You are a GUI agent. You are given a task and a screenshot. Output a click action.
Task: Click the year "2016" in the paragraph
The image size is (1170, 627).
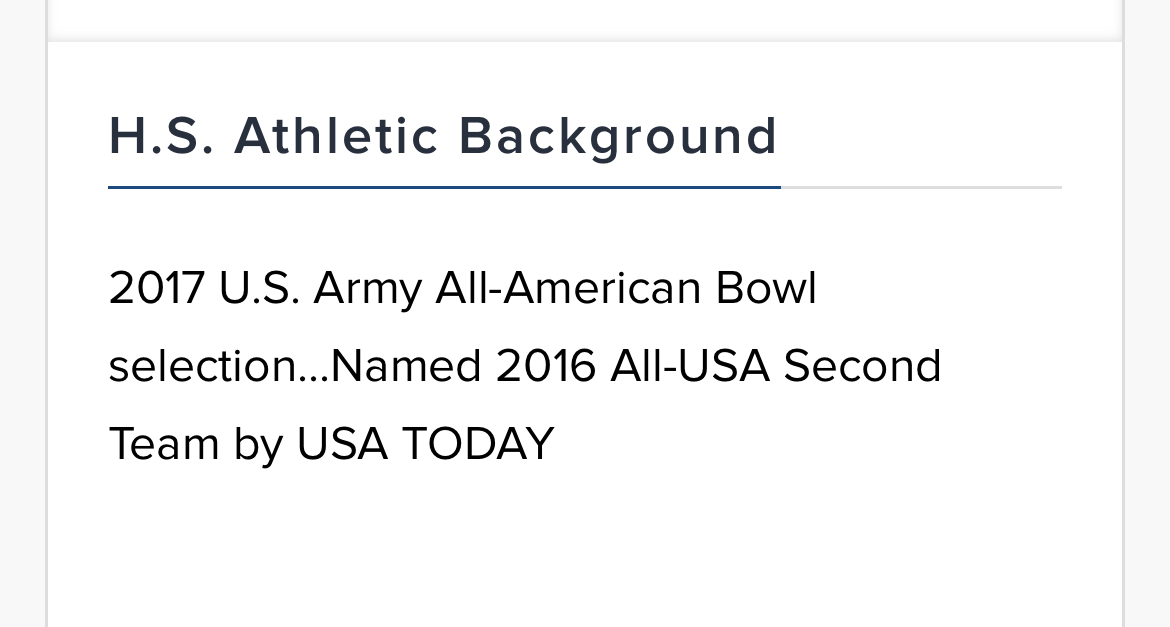point(545,366)
